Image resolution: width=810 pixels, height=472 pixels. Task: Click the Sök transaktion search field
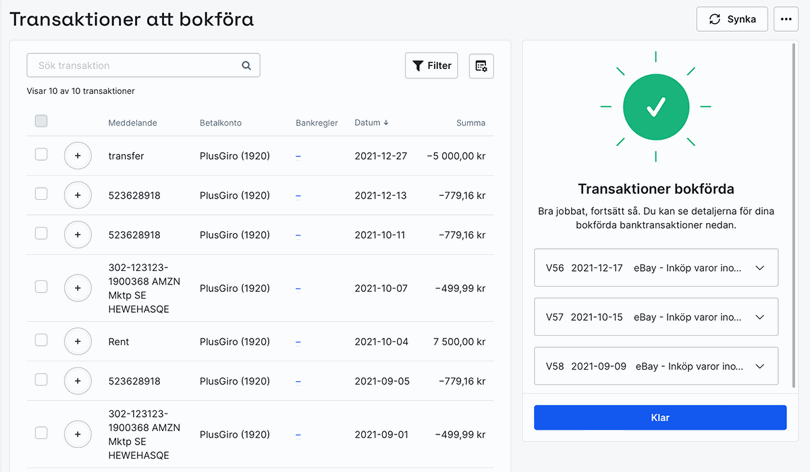tap(135, 66)
